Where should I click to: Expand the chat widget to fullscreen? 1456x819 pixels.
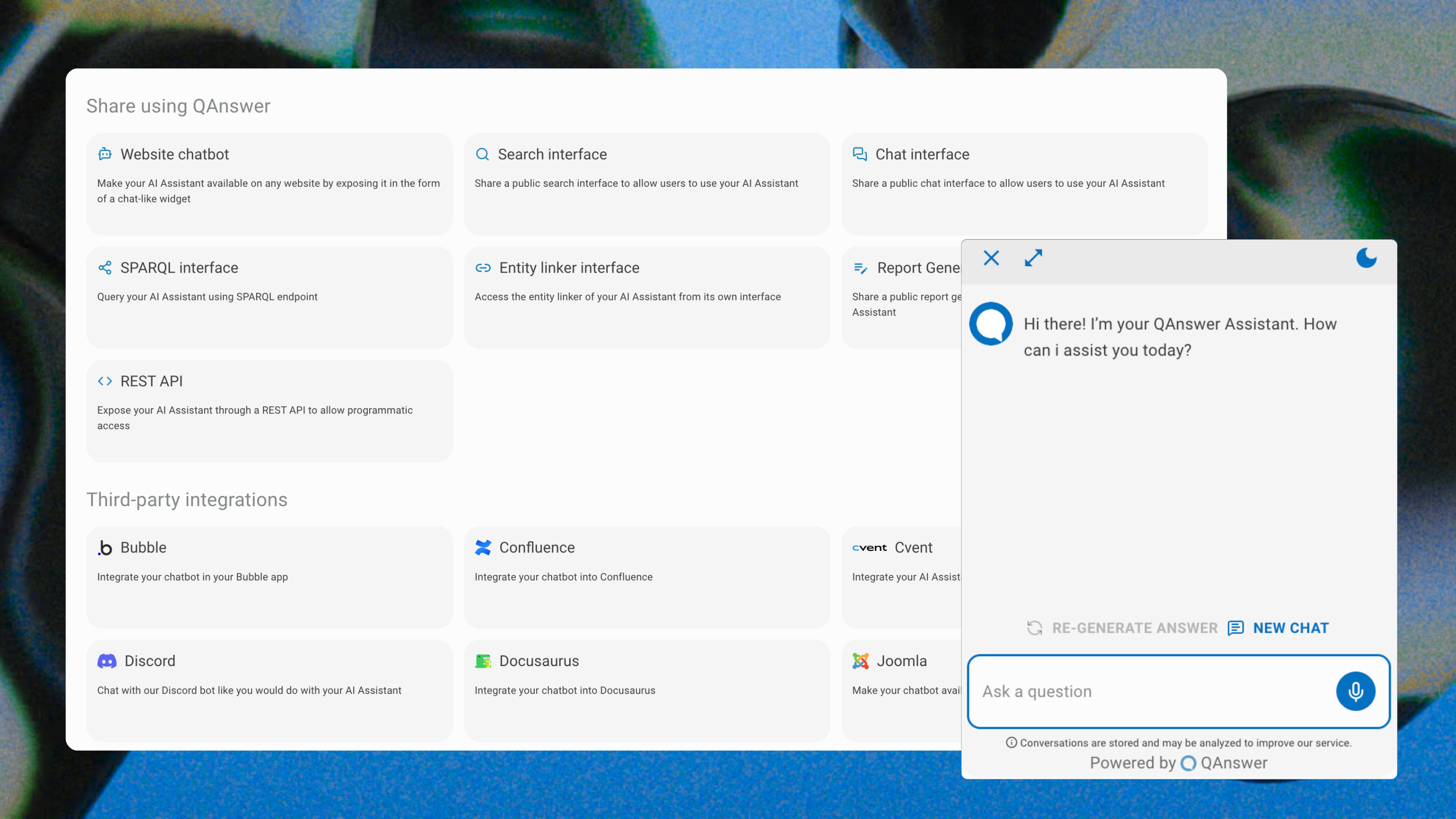coord(1033,258)
